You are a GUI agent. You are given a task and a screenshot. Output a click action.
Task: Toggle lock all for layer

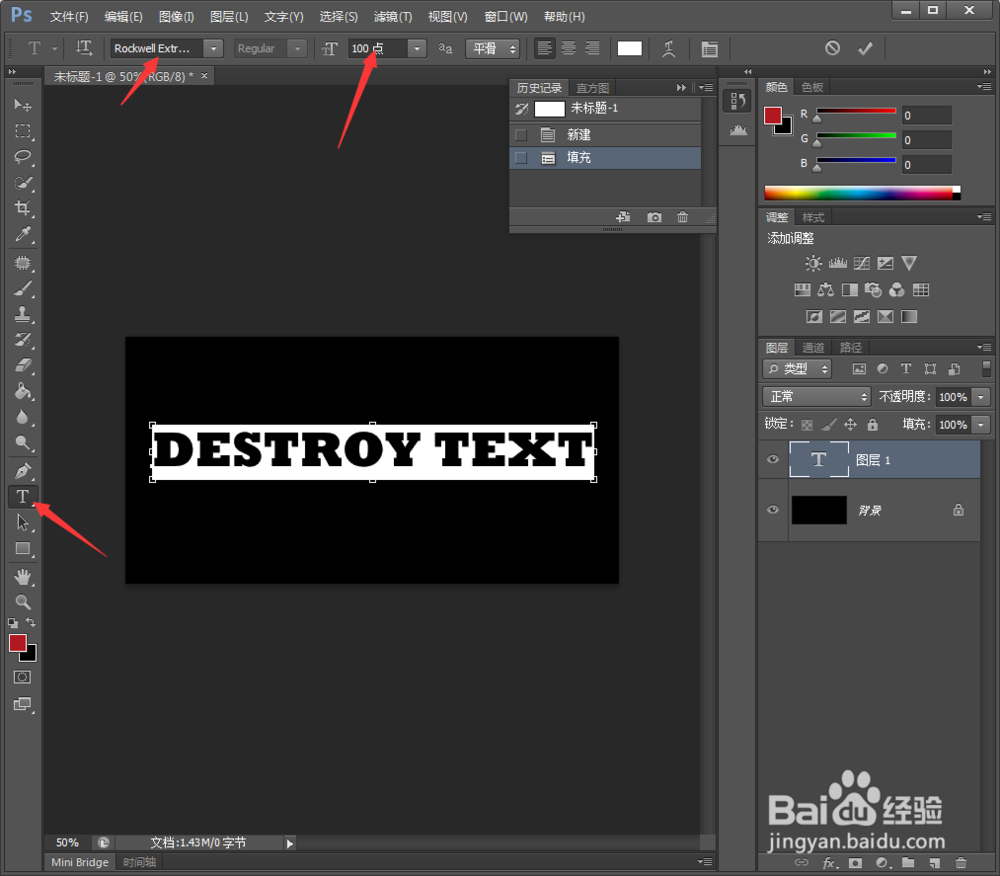click(872, 425)
